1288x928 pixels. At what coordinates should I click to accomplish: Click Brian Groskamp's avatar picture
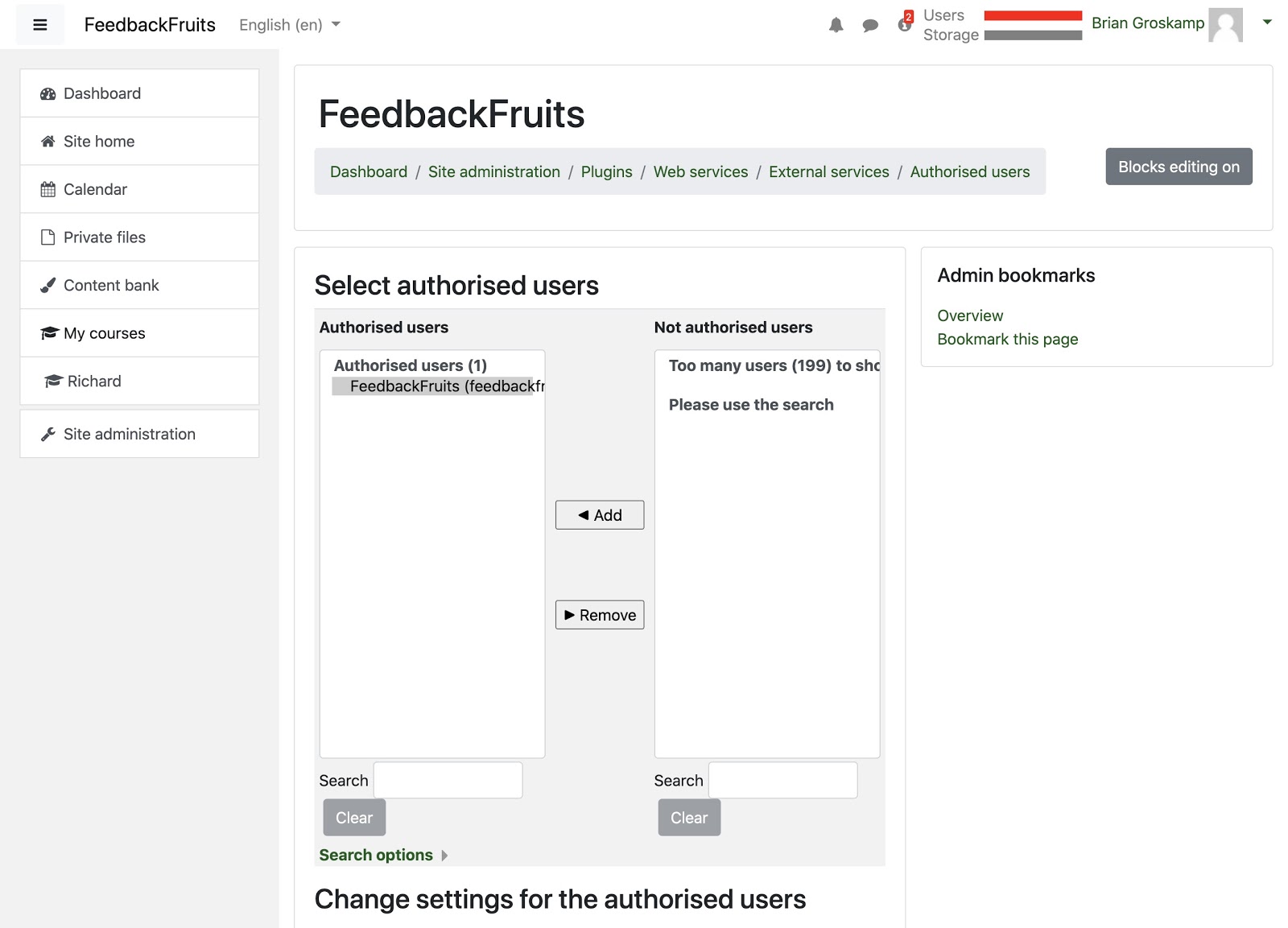1225,24
